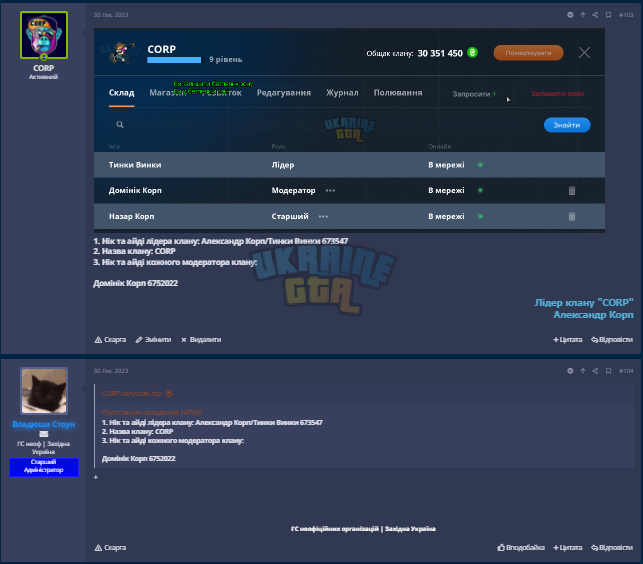Click the date on post #103
643x564 pixels.
pyautogui.click(x=111, y=15)
